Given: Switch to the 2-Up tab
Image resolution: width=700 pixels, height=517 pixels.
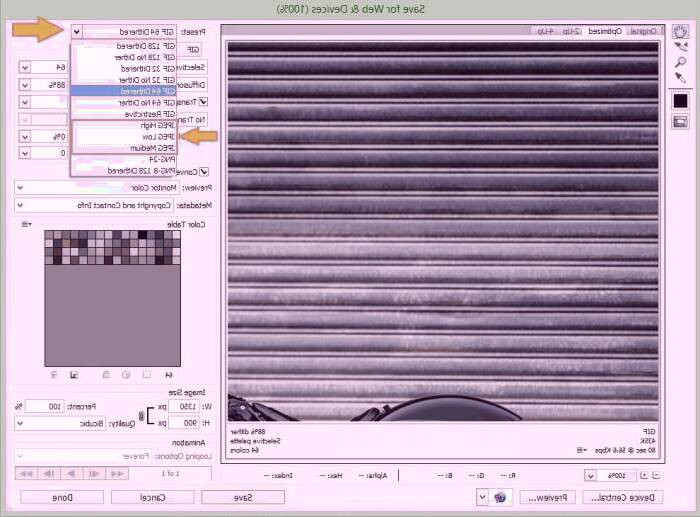Looking at the screenshot, I should (571, 31).
